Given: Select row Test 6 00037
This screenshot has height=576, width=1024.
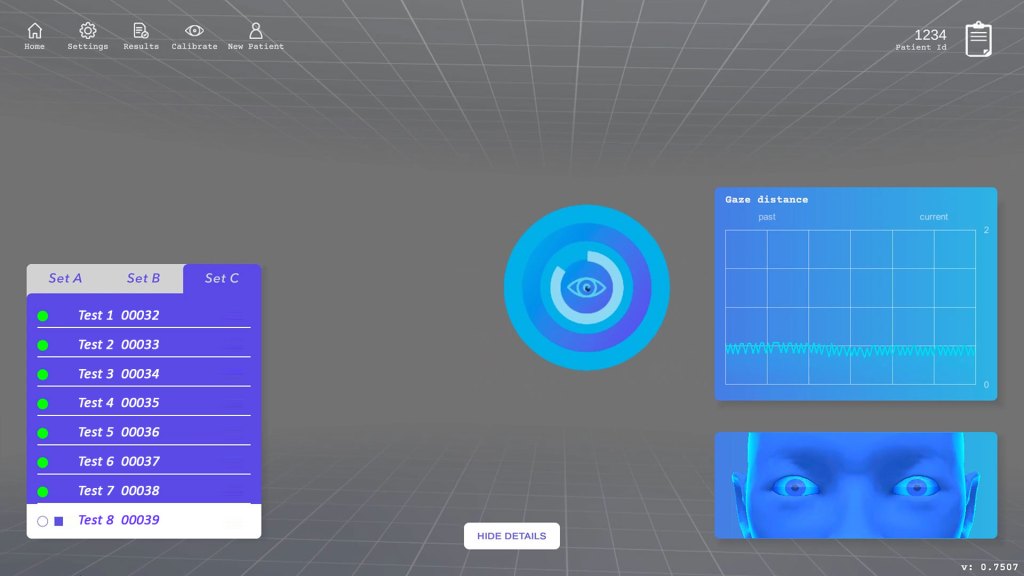Looking at the screenshot, I should 144,461.
